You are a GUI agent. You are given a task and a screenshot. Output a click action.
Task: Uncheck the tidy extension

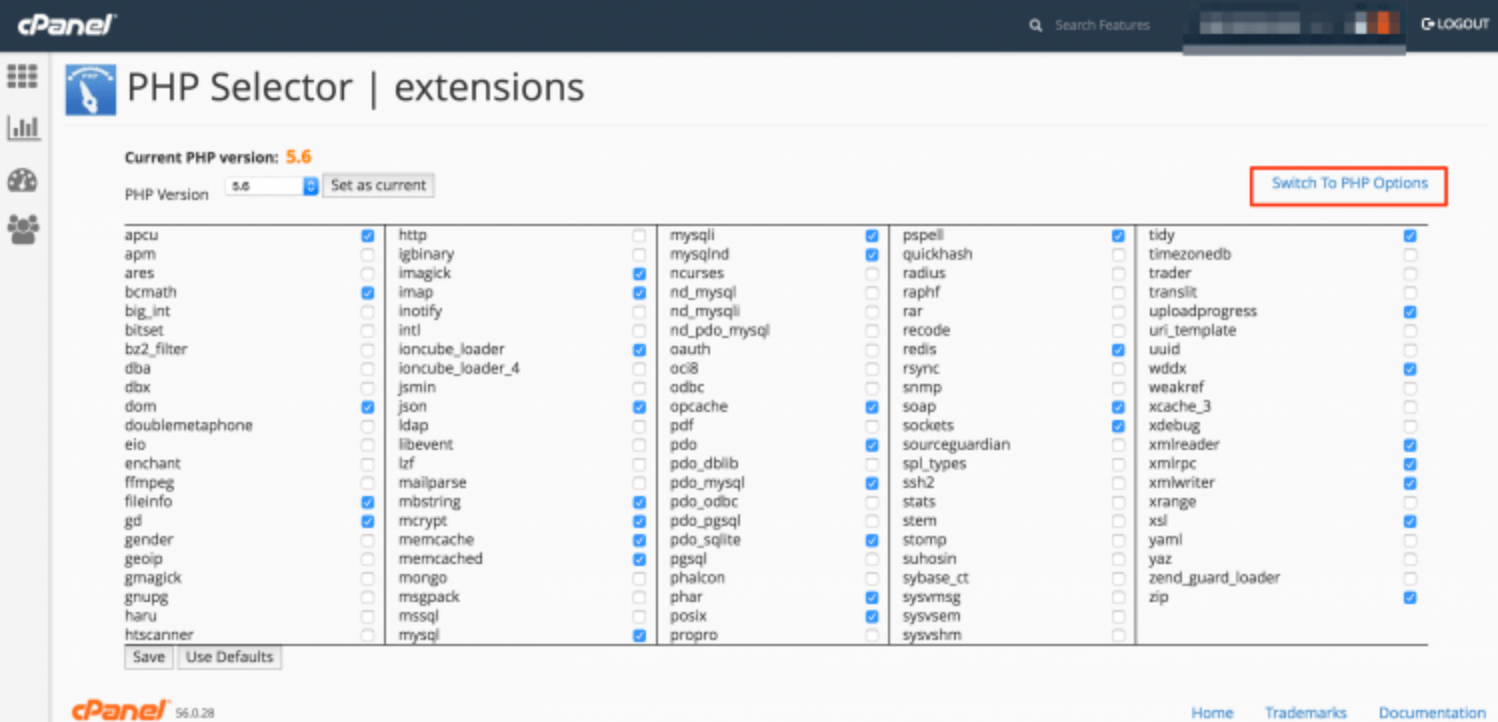pos(1410,236)
